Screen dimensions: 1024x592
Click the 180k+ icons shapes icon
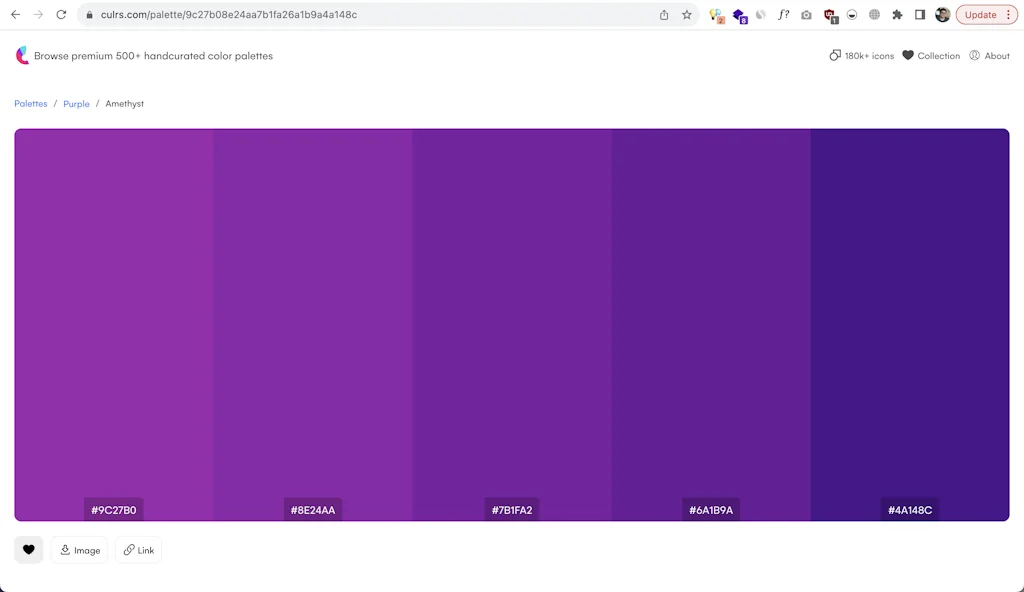836,55
